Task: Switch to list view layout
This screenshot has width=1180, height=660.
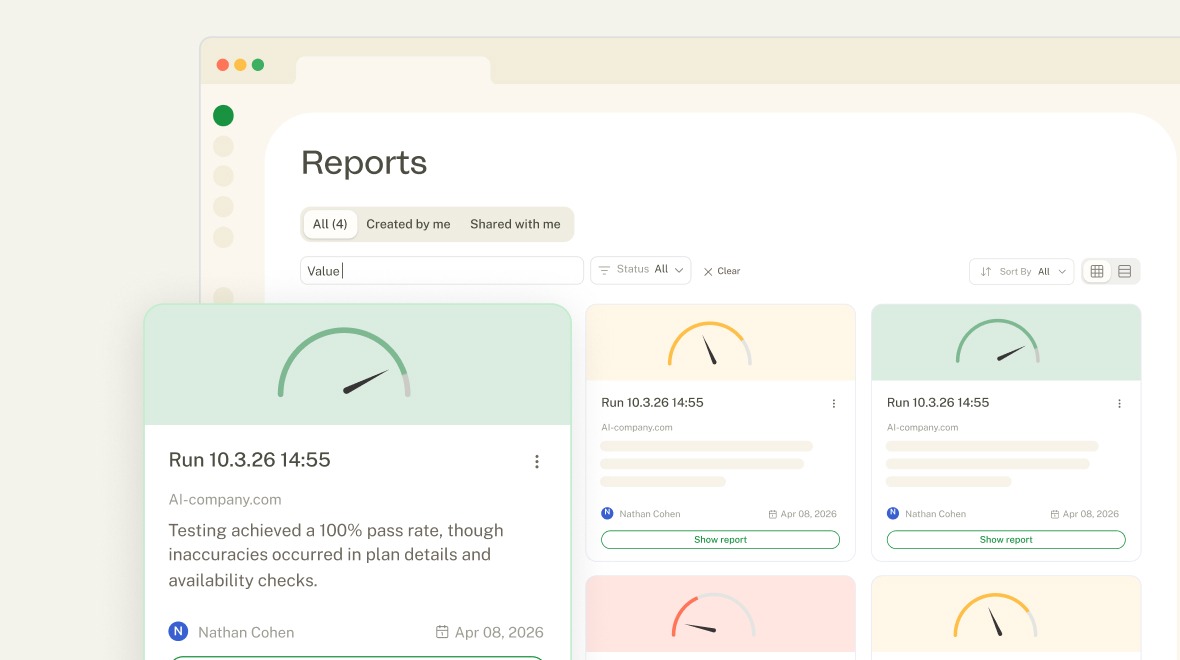Action: [1124, 272]
